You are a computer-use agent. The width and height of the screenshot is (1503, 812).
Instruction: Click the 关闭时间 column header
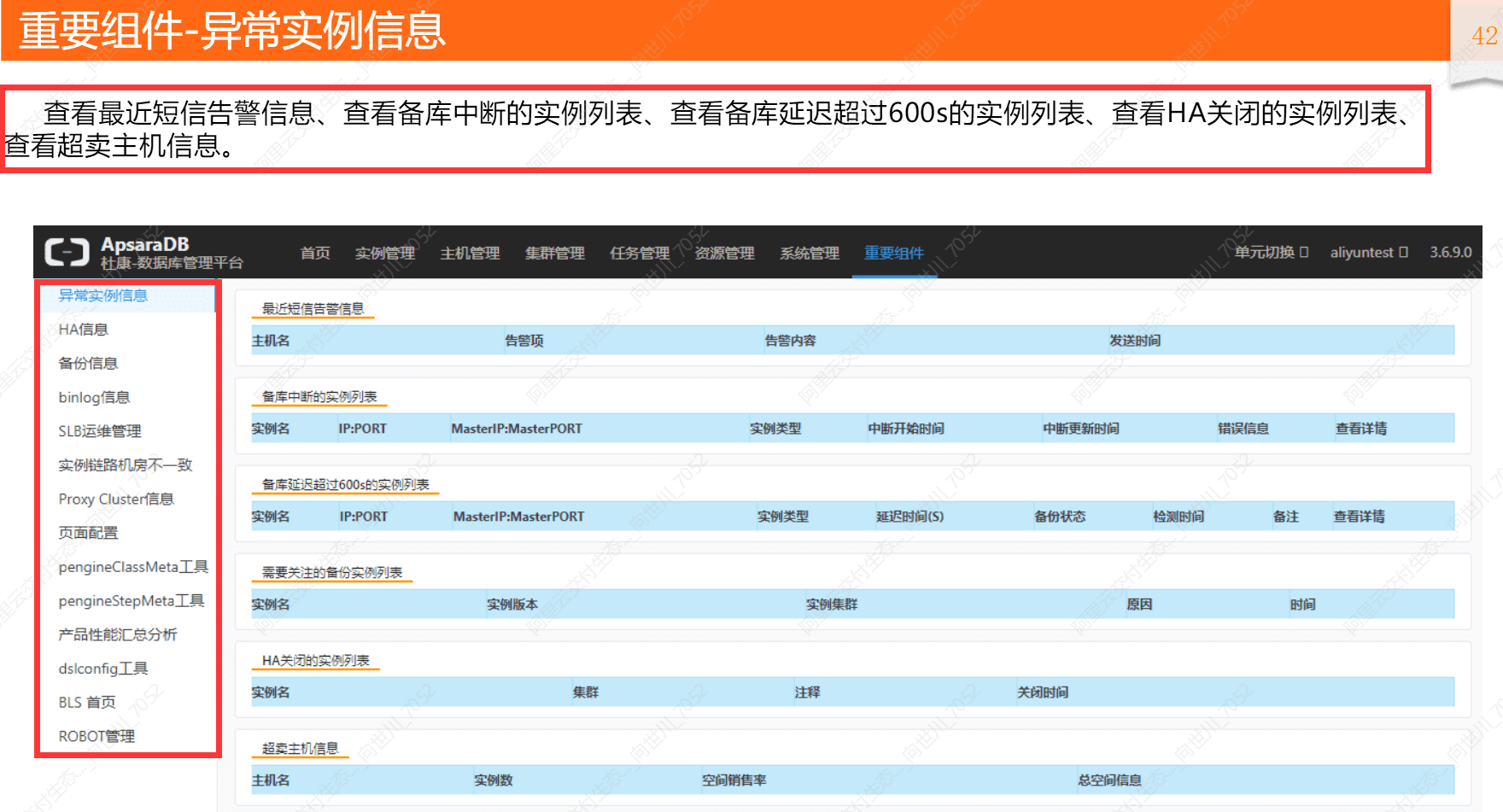click(x=1043, y=692)
